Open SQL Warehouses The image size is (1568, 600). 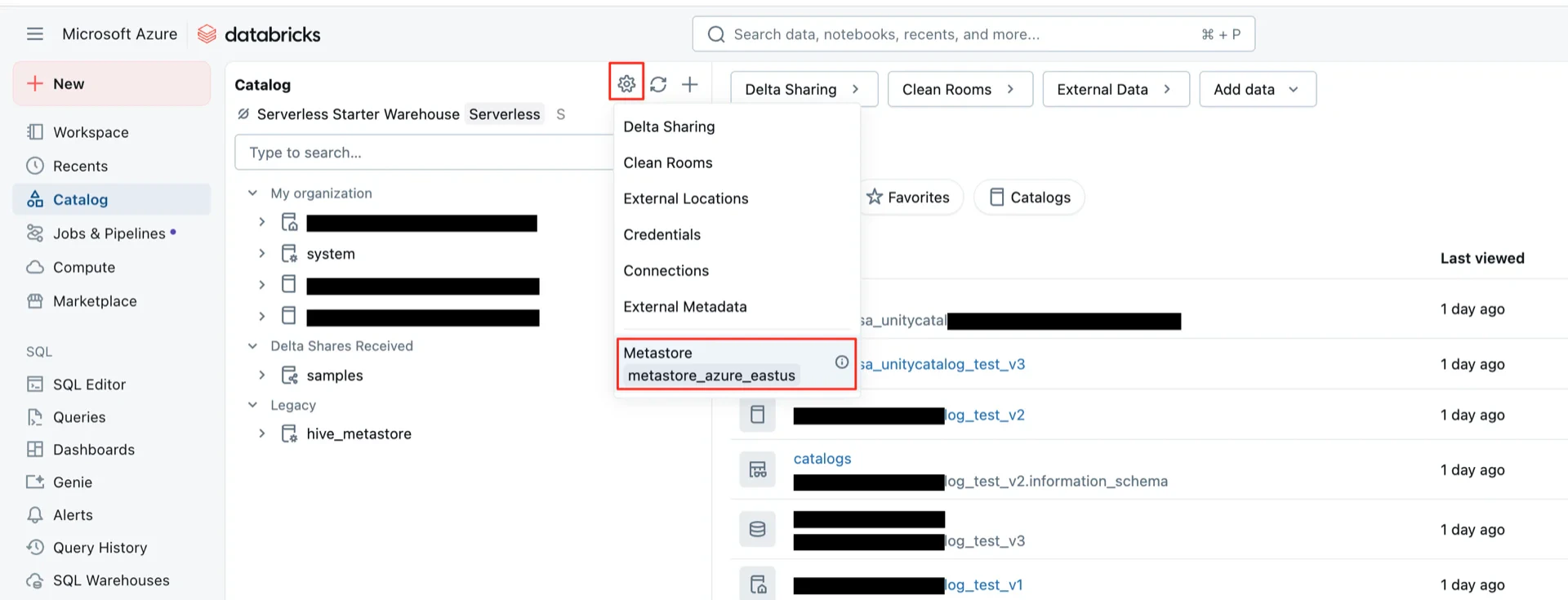pyautogui.click(x=112, y=580)
